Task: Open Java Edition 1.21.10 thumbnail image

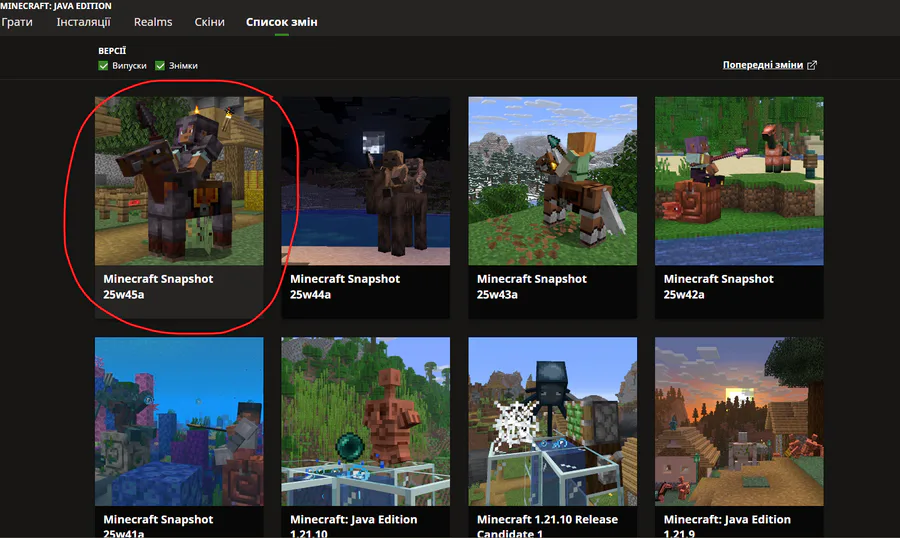Action: [366, 421]
